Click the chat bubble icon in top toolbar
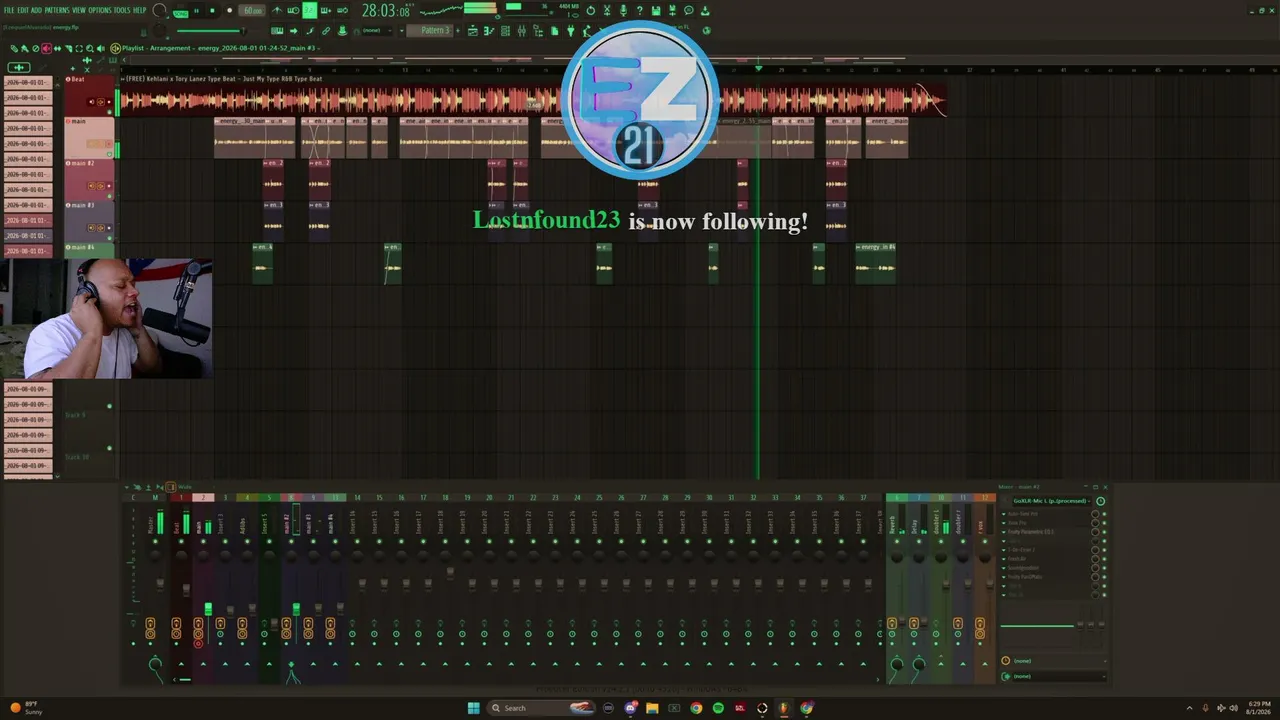Image resolution: width=1280 pixels, height=720 pixels. pyautogui.click(x=689, y=11)
